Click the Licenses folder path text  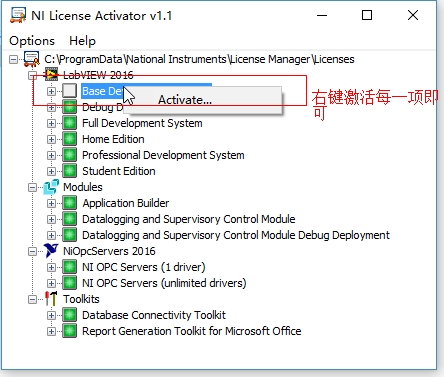pos(199,59)
